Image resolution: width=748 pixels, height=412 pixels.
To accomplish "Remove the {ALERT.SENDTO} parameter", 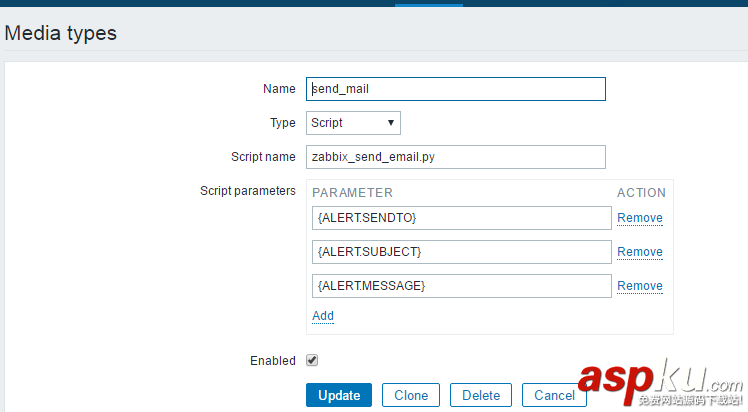I will [640, 218].
